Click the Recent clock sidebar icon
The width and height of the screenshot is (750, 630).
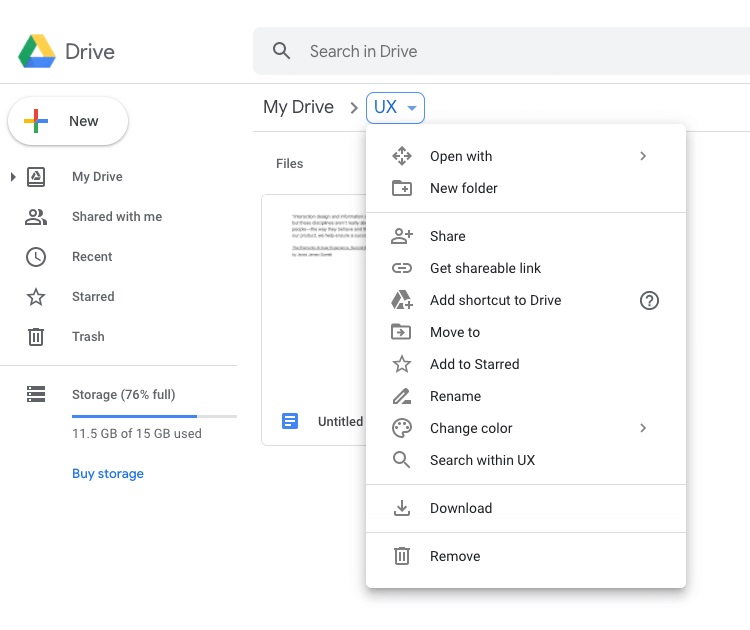pyautogui.click(x=36, y=257)
